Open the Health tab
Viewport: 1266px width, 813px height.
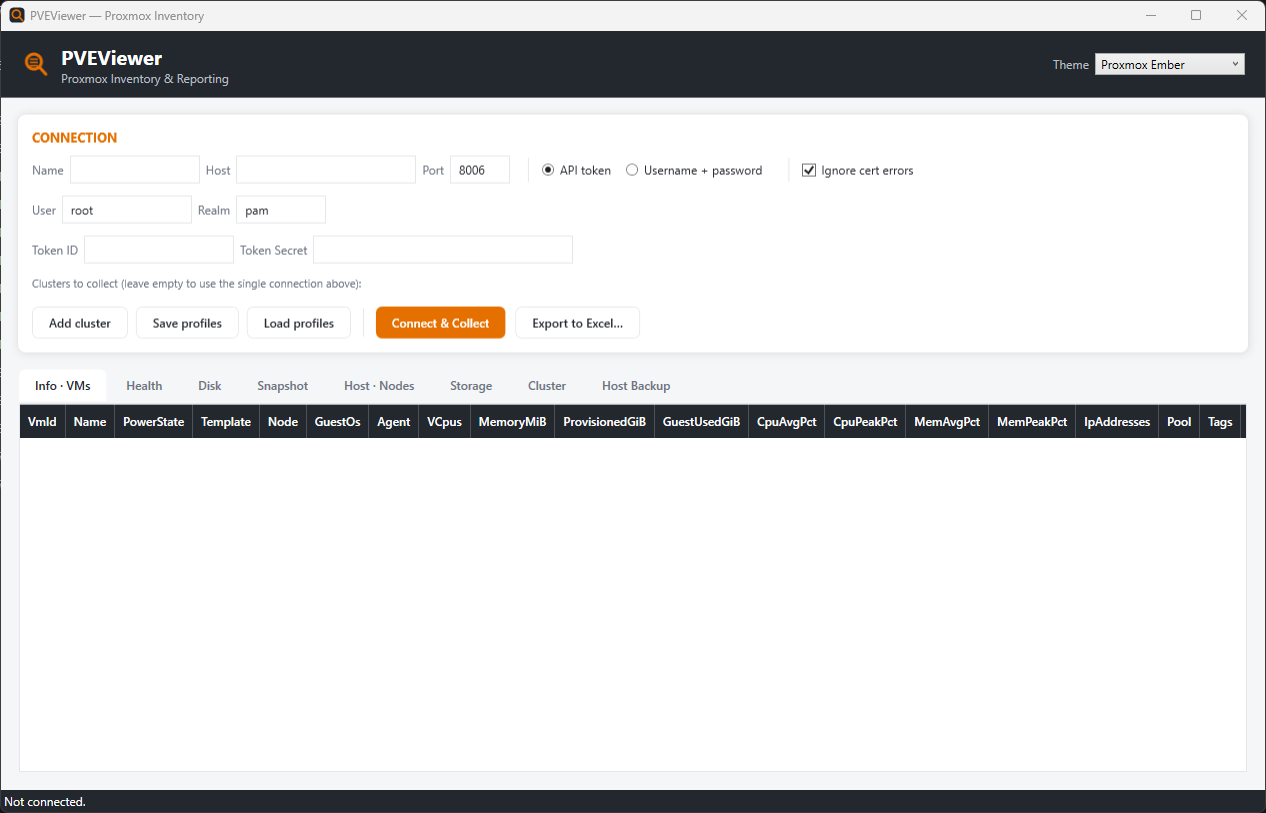pyautogui.click(x=144, y=385)
